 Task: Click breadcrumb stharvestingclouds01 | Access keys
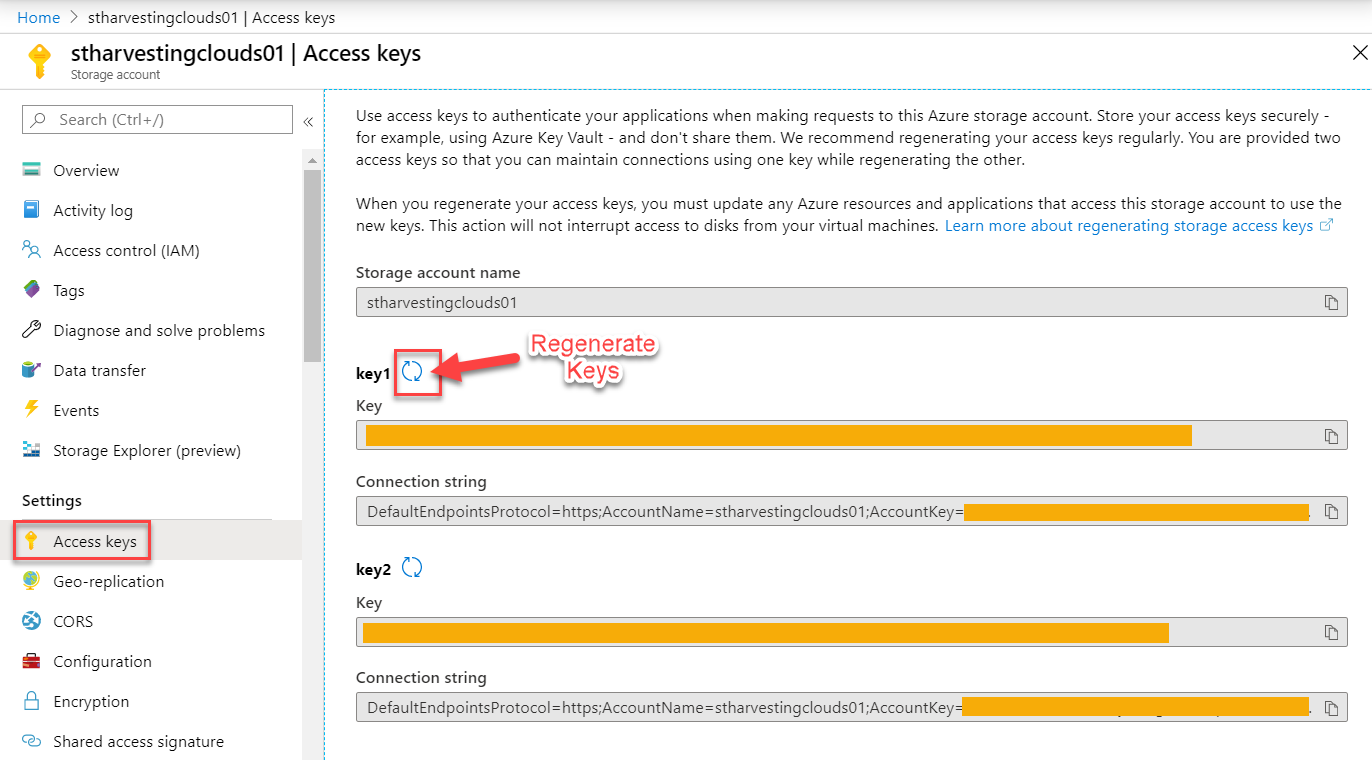coord(211,18)
